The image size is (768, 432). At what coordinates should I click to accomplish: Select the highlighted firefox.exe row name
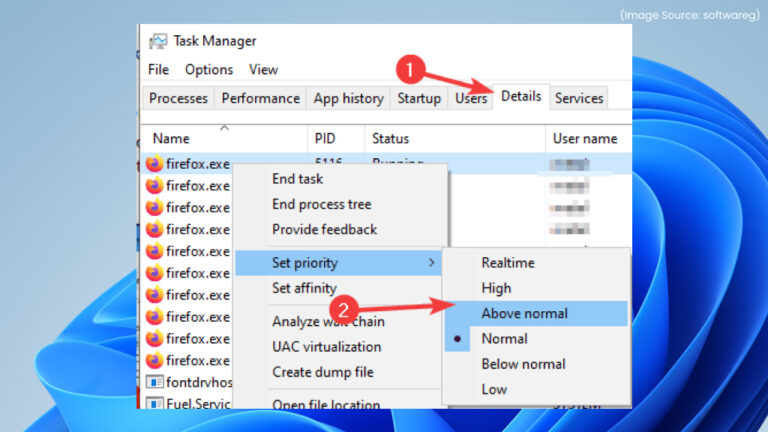point(198,164)
